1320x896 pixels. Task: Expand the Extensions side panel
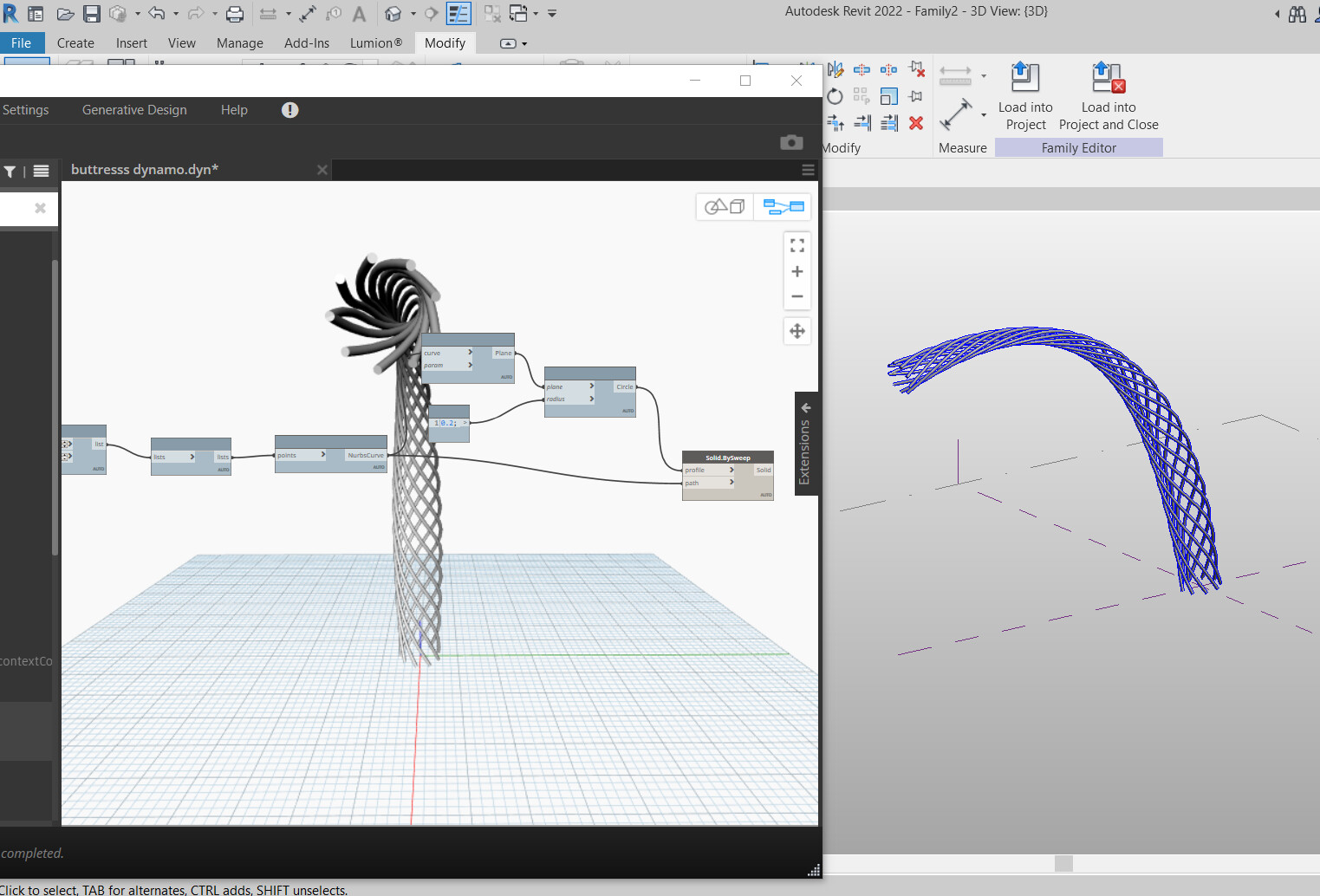click(x=805, y=407)
